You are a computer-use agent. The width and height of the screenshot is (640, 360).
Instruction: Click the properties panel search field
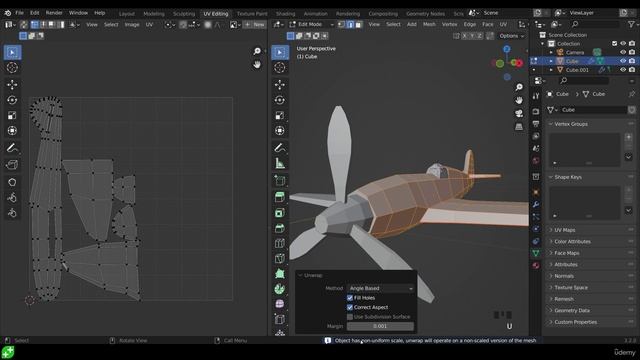[x=584, y=80]
